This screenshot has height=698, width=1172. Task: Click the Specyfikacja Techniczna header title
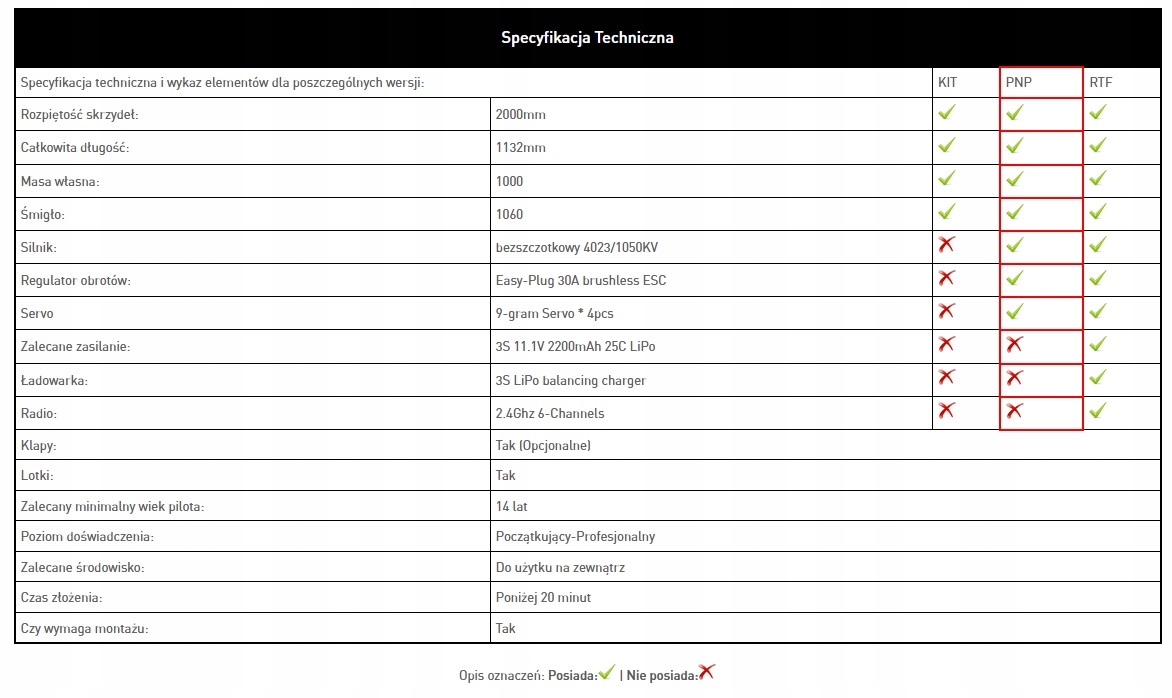pyautogui.click(x=587, y=37)
